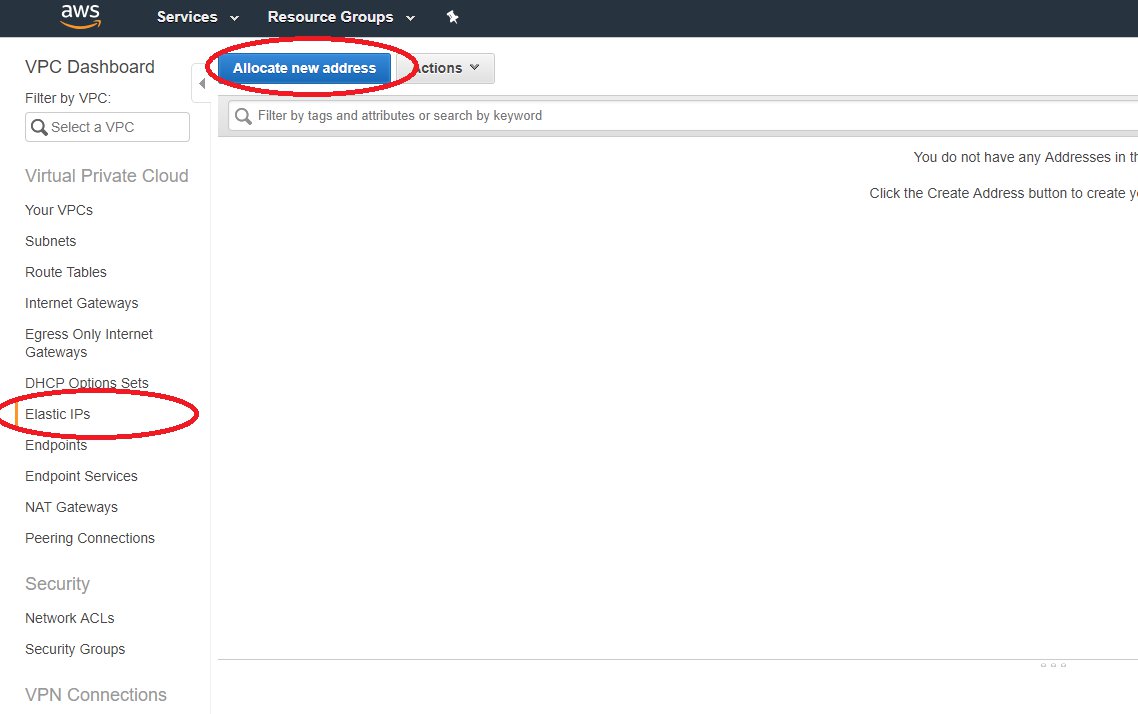
Task: Navigate to Endpoint Services
Action: [x=81, y=476]
